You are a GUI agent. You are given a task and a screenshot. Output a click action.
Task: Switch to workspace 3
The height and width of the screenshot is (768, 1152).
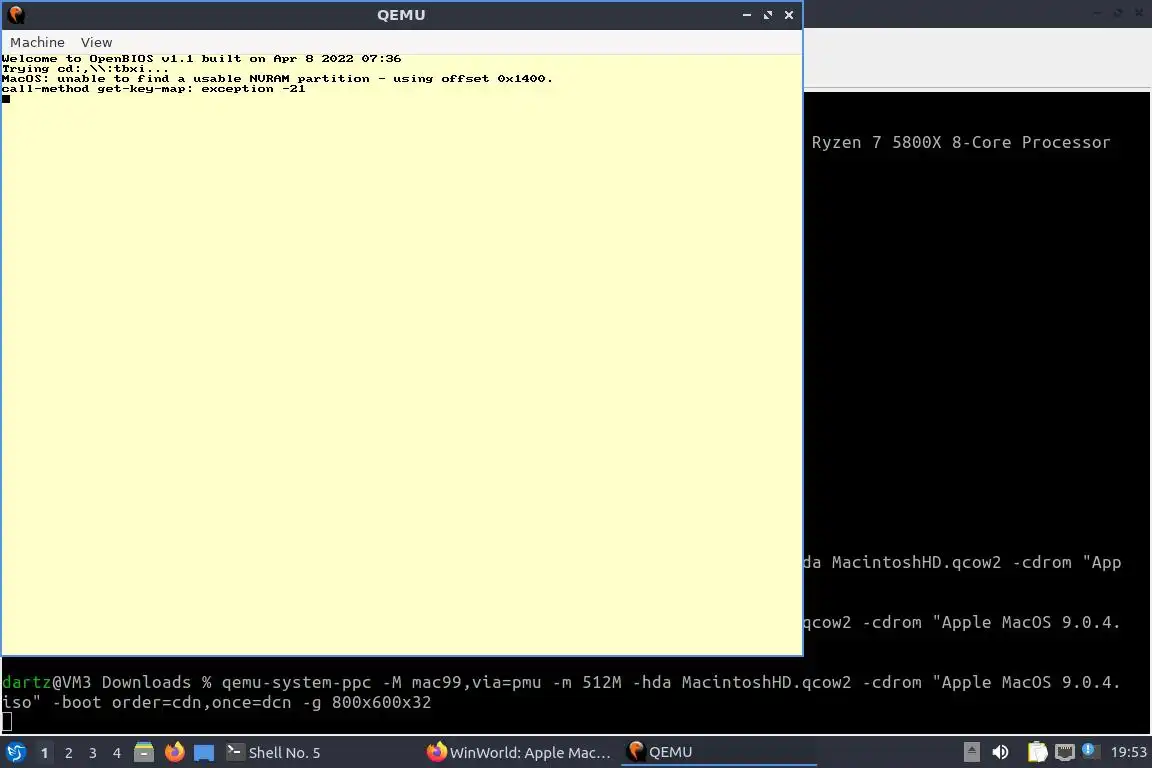(x=93, y=753)
